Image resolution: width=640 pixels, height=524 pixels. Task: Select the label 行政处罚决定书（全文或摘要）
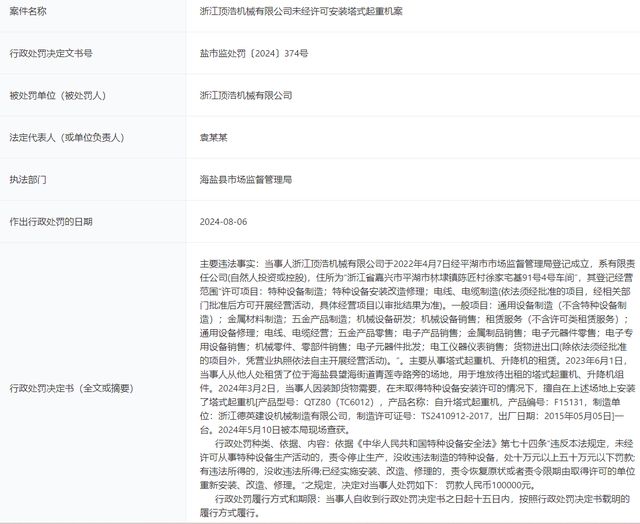coord(72,388)
